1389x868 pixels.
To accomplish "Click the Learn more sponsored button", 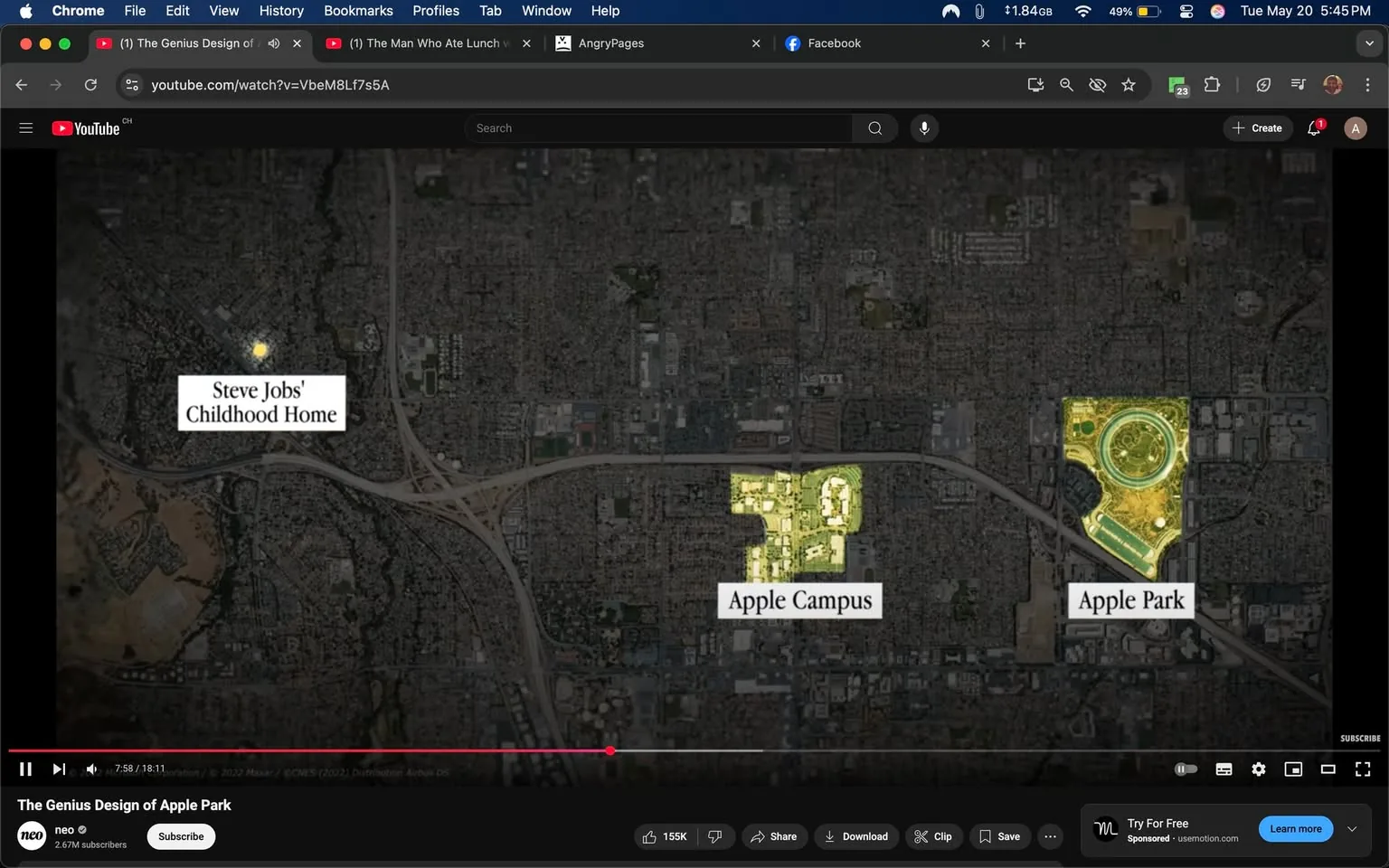I will pos(1295,828).
